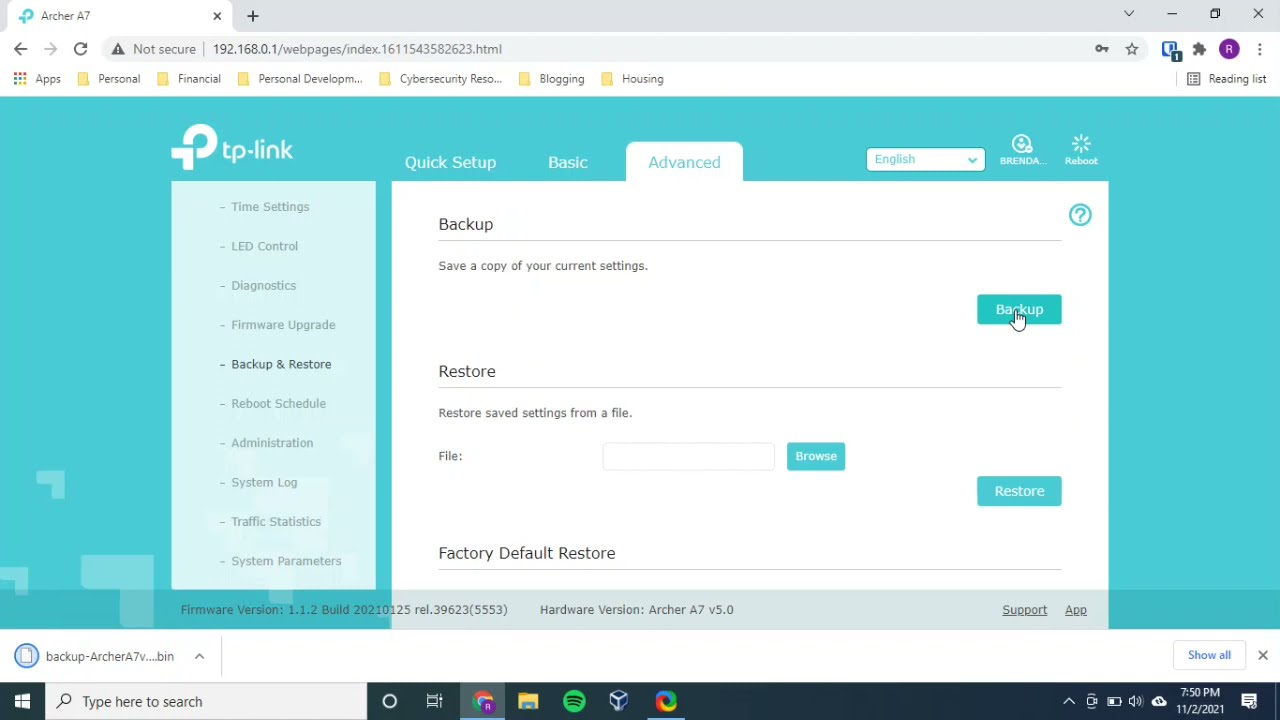This screenshot has width=1280, height=720.
Task: Expand options for the downloaded backup file
Action: (x=199, y=656)
